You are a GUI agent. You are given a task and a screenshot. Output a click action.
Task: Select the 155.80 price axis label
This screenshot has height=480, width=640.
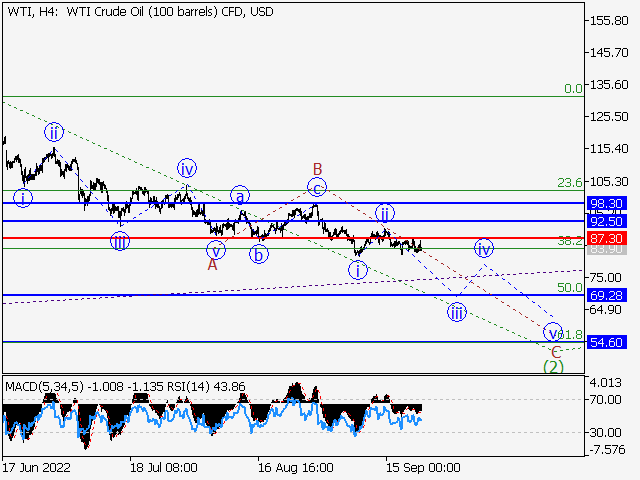tap(609, 20)
